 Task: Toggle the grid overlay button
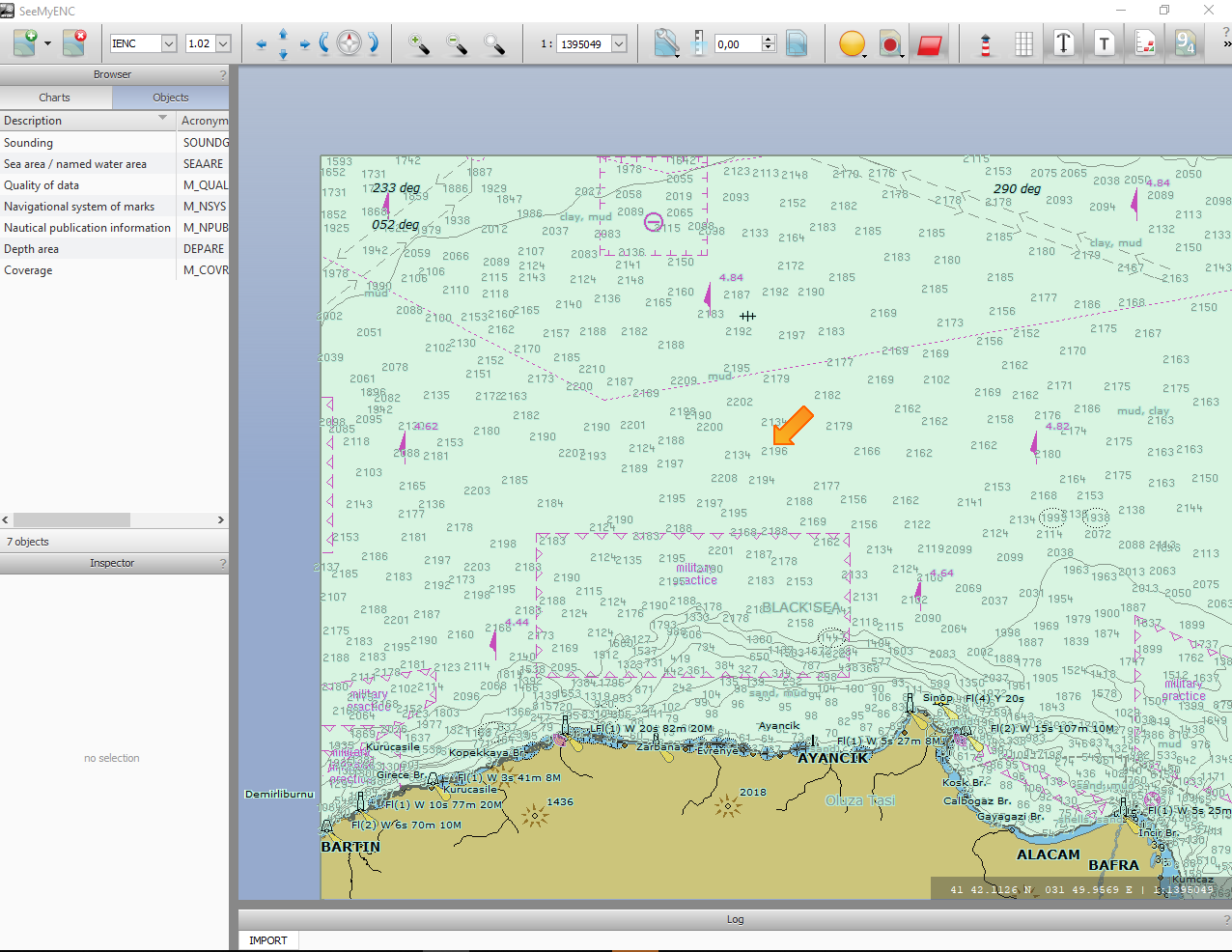point(1024,43)
